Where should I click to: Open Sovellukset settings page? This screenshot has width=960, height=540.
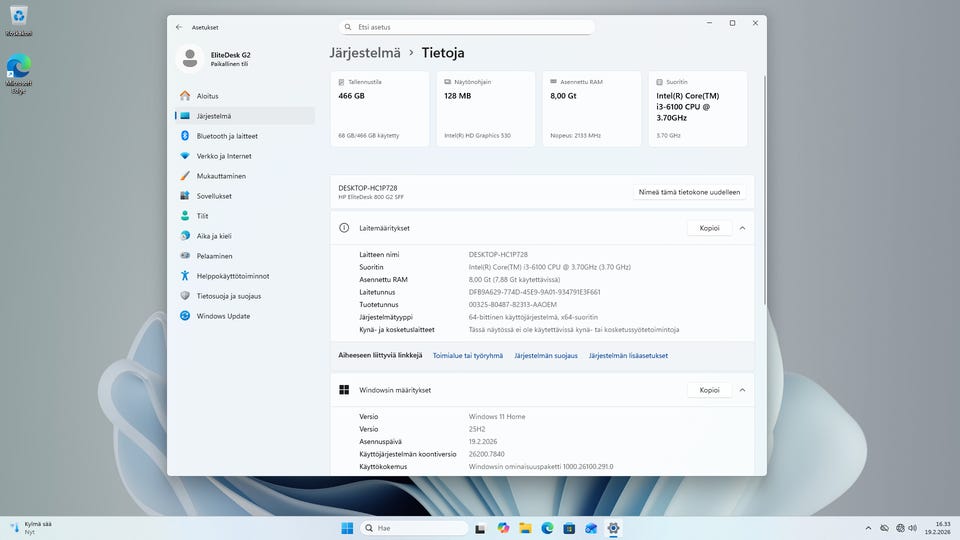pyautogui.click(x=214, y=196)
